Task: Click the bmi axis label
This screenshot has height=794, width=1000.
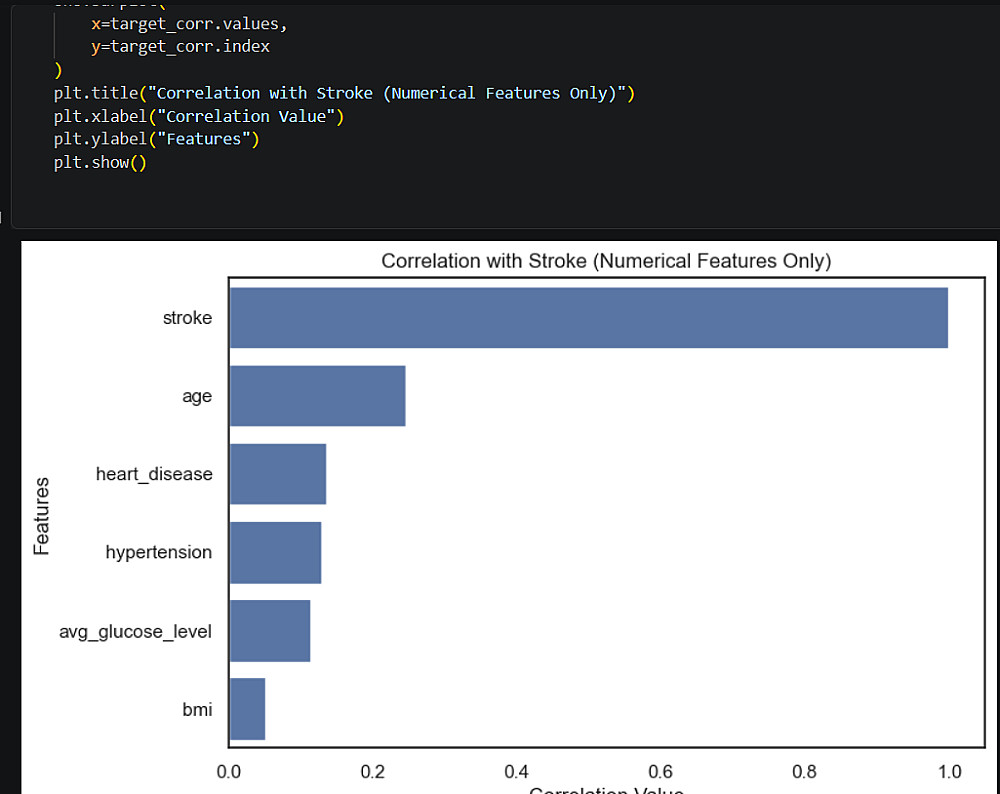Action: tap(197, 709)
